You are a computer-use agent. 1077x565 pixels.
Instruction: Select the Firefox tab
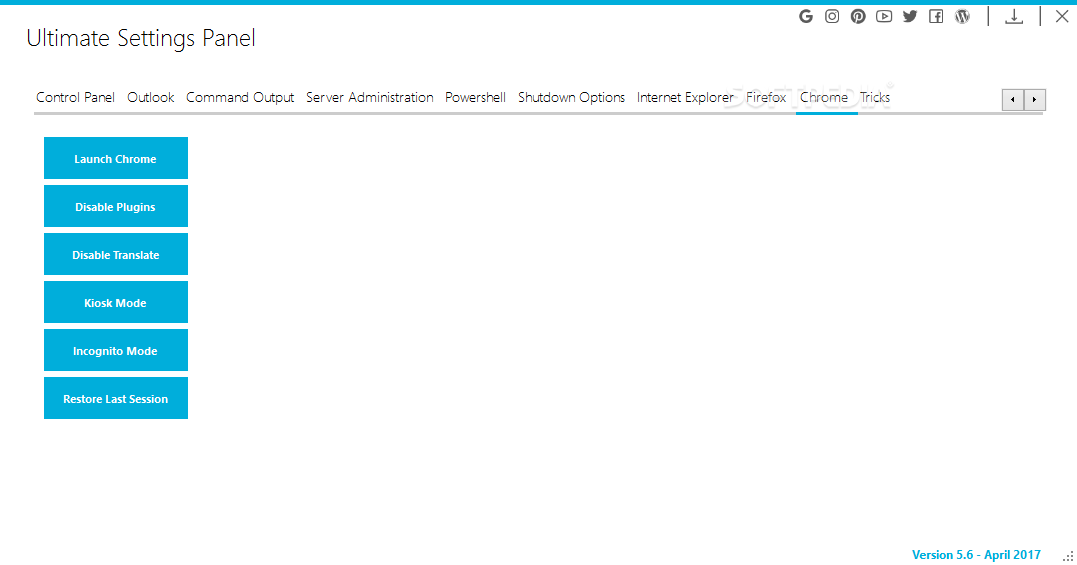tap(766, 97)
